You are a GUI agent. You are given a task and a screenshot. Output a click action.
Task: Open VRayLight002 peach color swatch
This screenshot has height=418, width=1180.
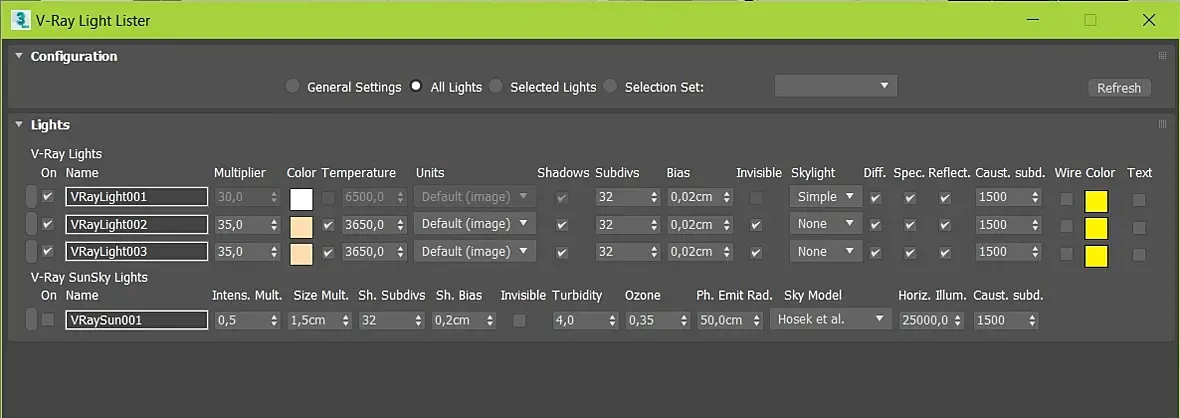tap(301, 225)
